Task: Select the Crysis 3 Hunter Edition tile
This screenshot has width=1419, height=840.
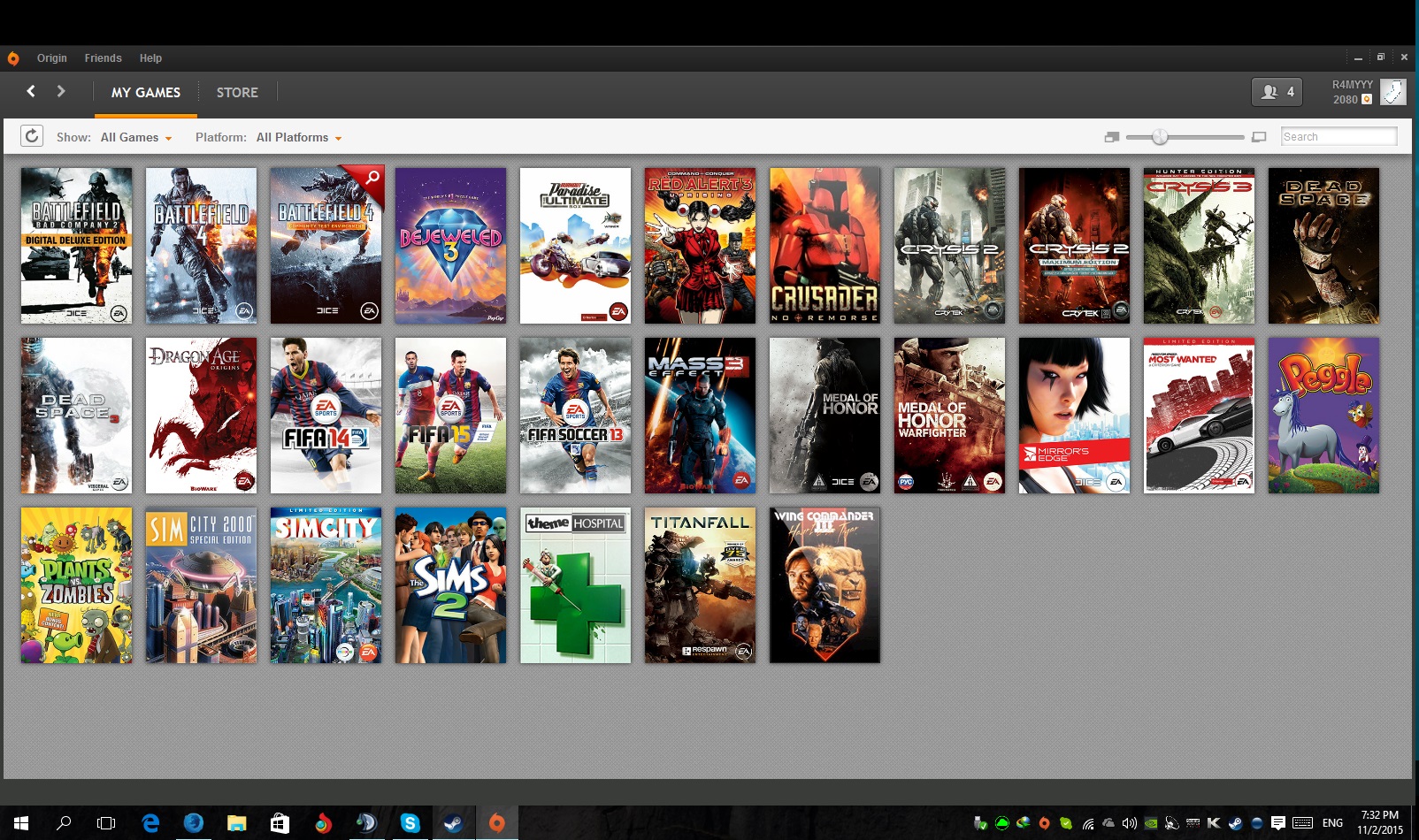Action: coord(1200,246)
